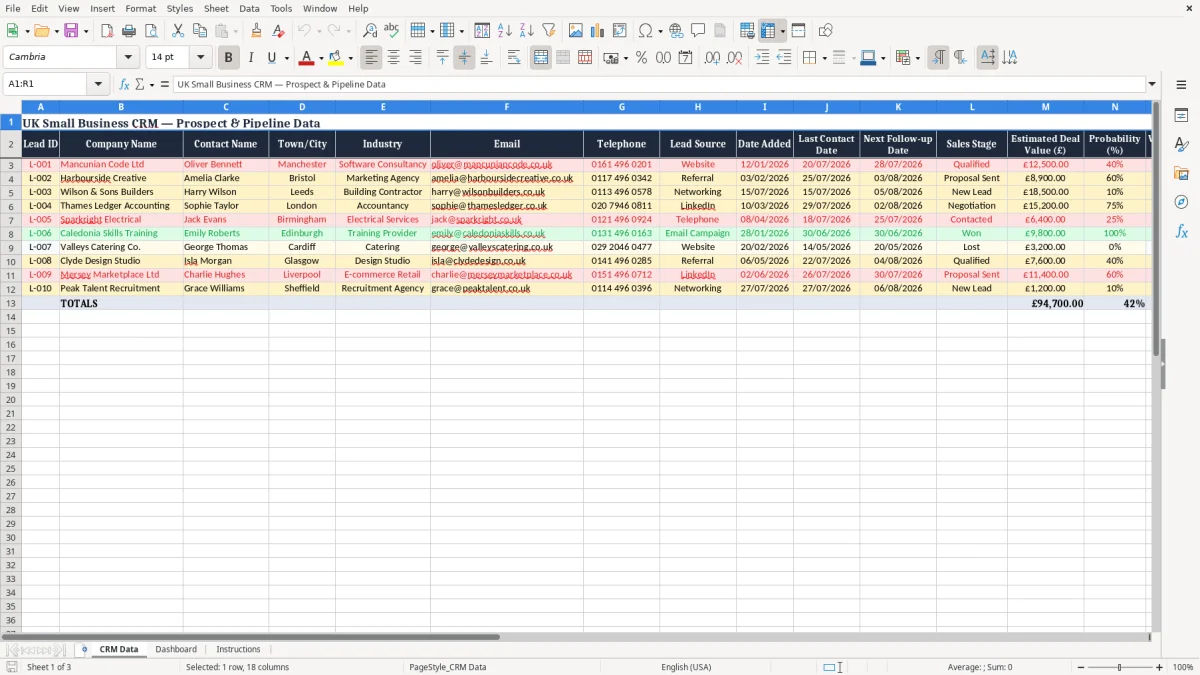
Task: Open the Highlighting Color dropdown arrow
Action: (x=350, y=58)
